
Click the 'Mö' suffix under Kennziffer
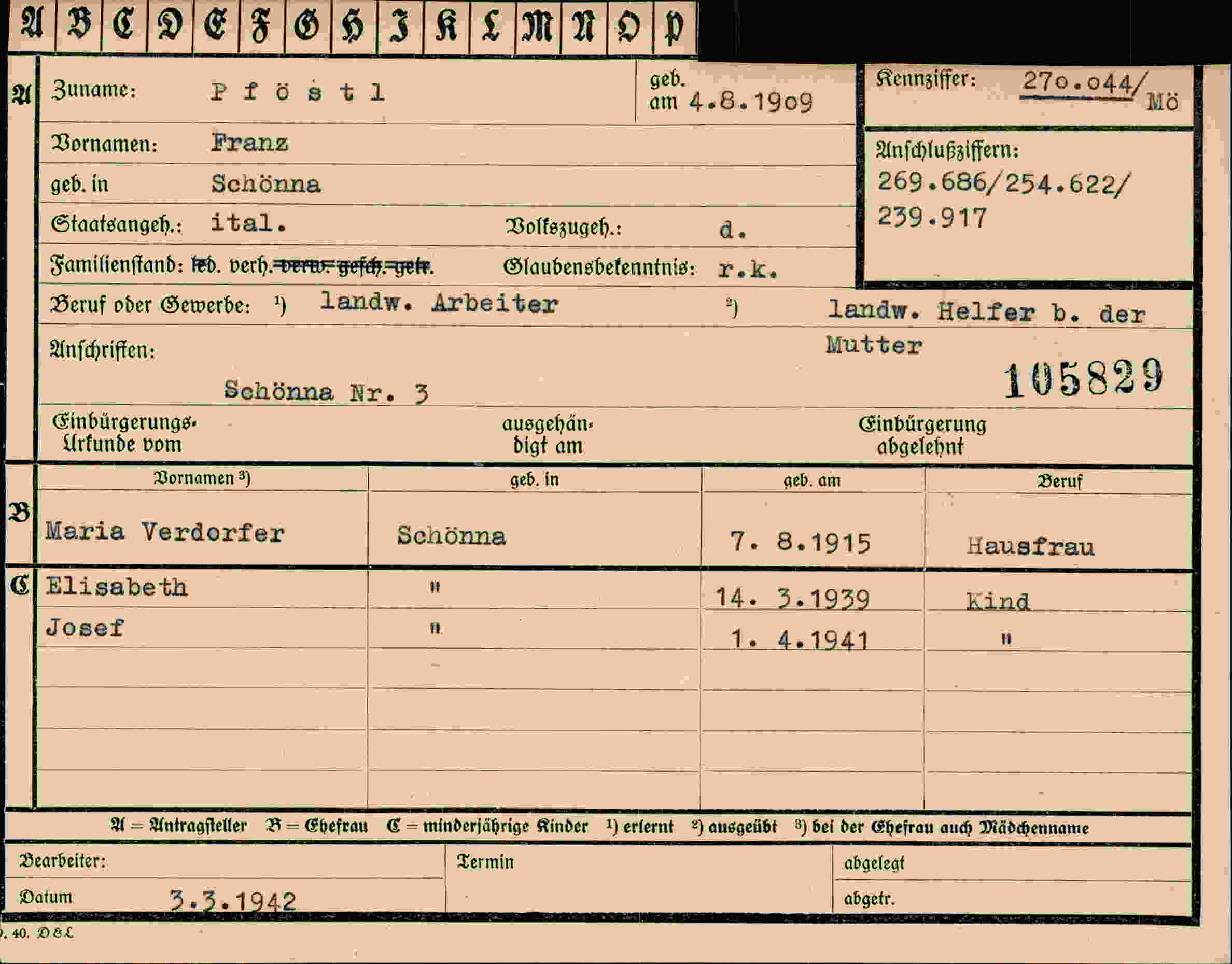point(1163,102)
